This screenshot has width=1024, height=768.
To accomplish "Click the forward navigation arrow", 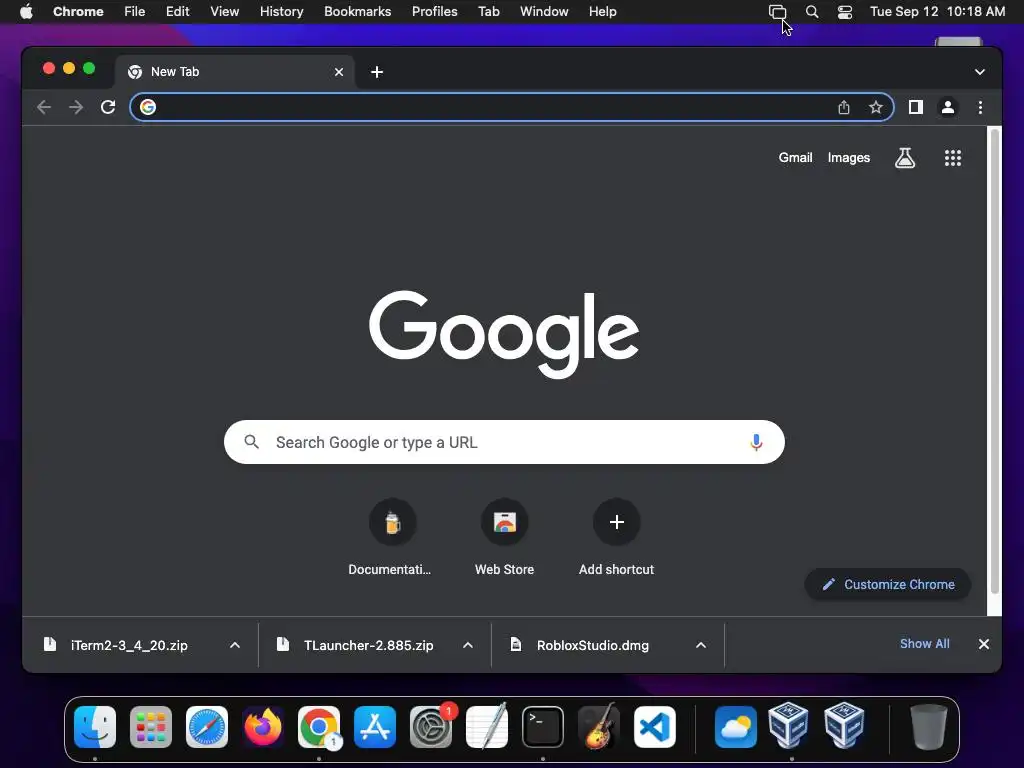I will coord(76,107).
